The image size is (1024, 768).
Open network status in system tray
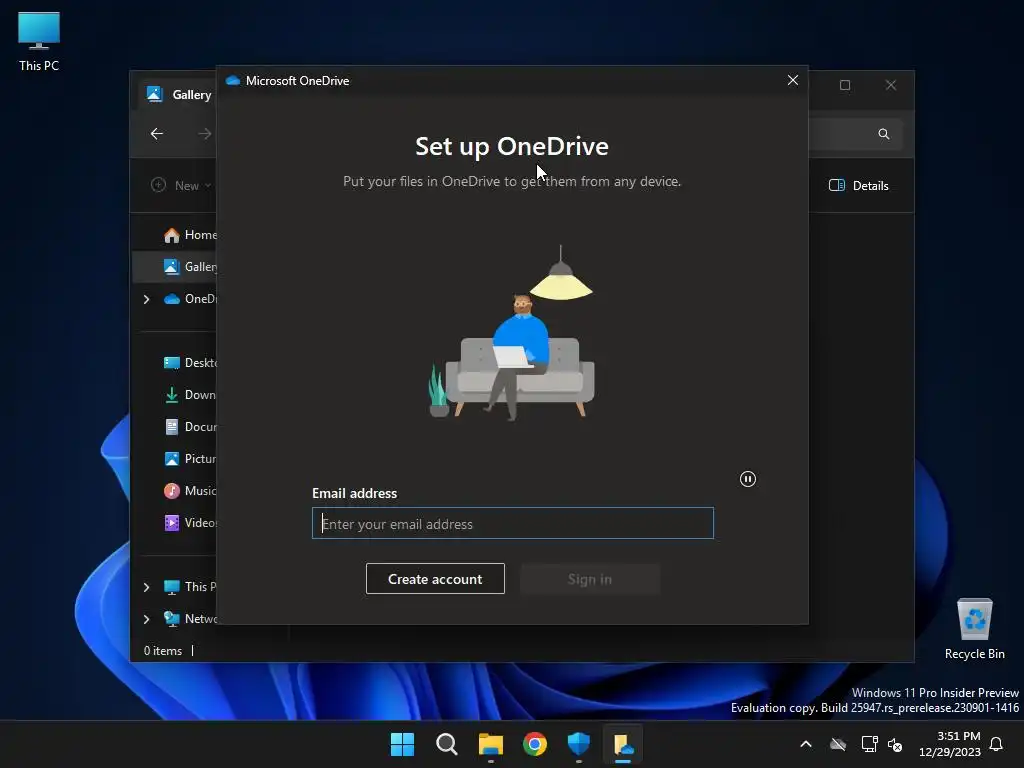coord(869,744)
